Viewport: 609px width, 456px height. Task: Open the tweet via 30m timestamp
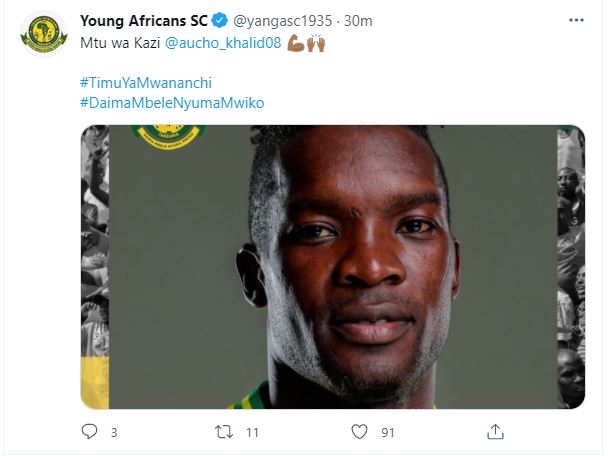pyautogui.click(x=358, y=21)
